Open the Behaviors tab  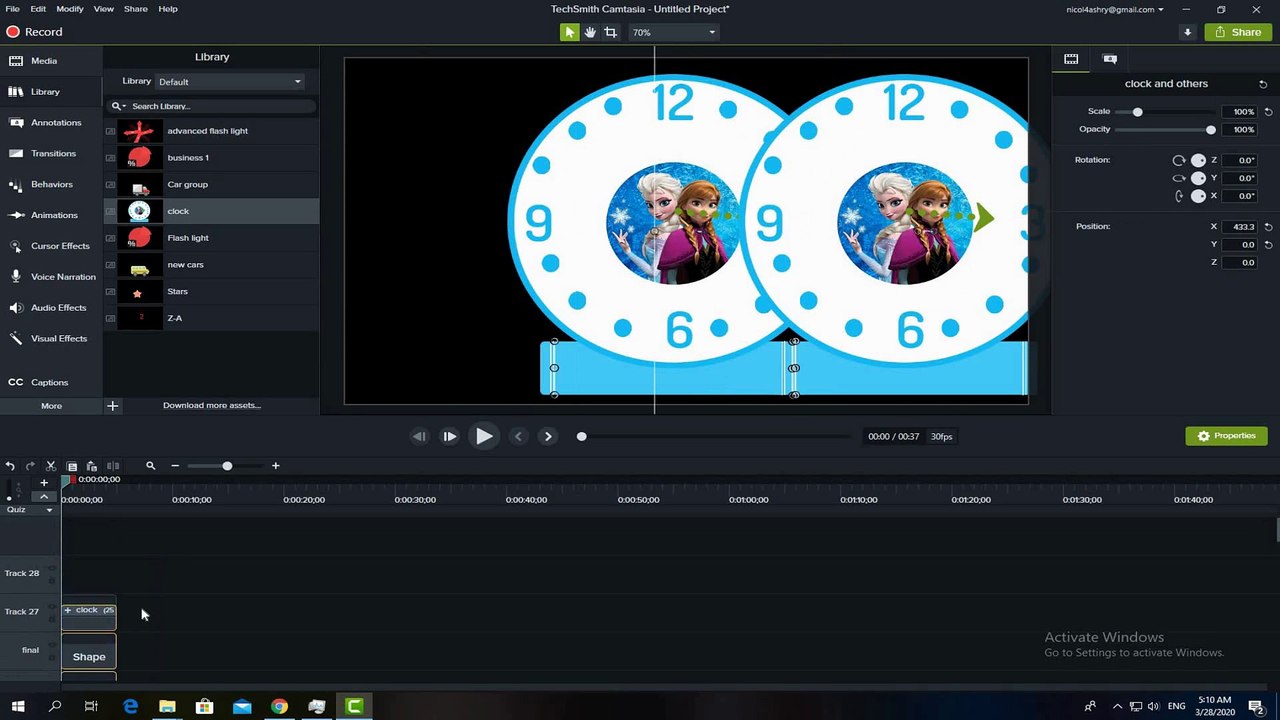pyautogui.click(x=52, y=185)
